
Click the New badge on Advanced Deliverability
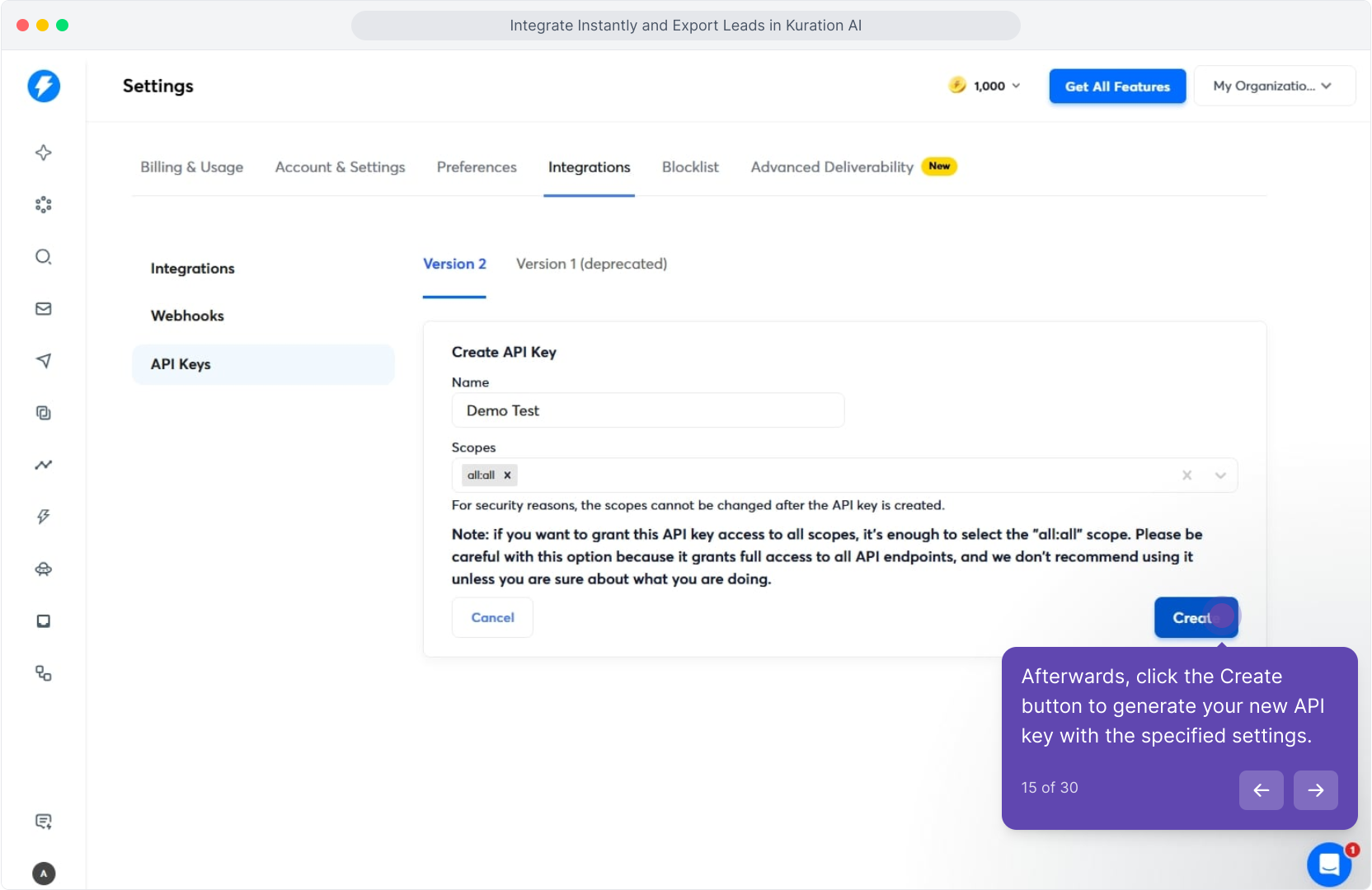(939, 166)
